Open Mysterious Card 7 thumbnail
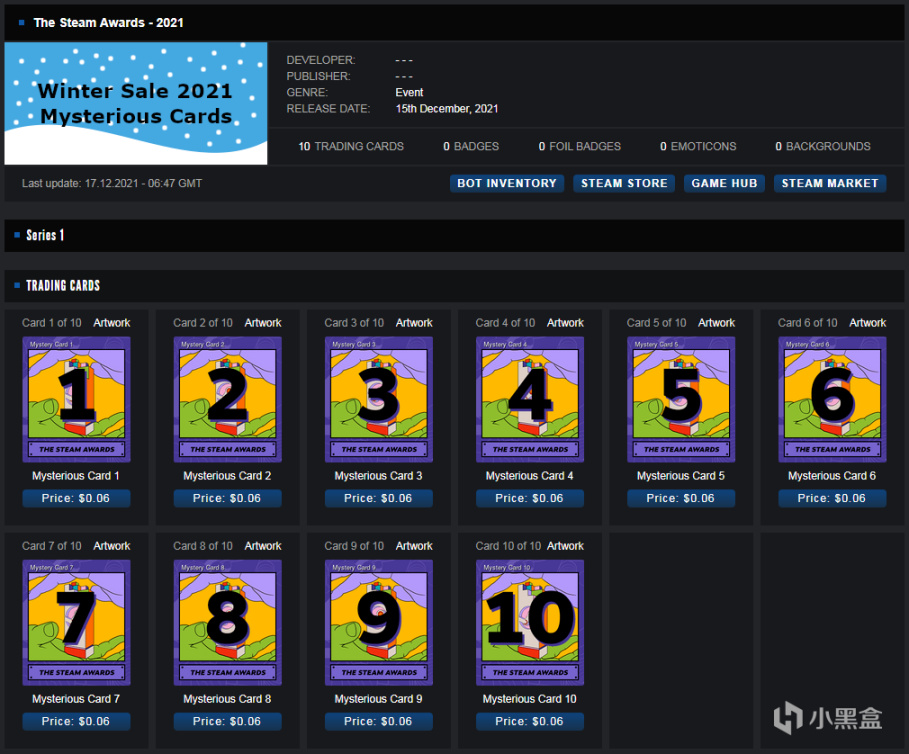Image resolution: width=909 pixels, height=754 pixels. pos(77,622)
